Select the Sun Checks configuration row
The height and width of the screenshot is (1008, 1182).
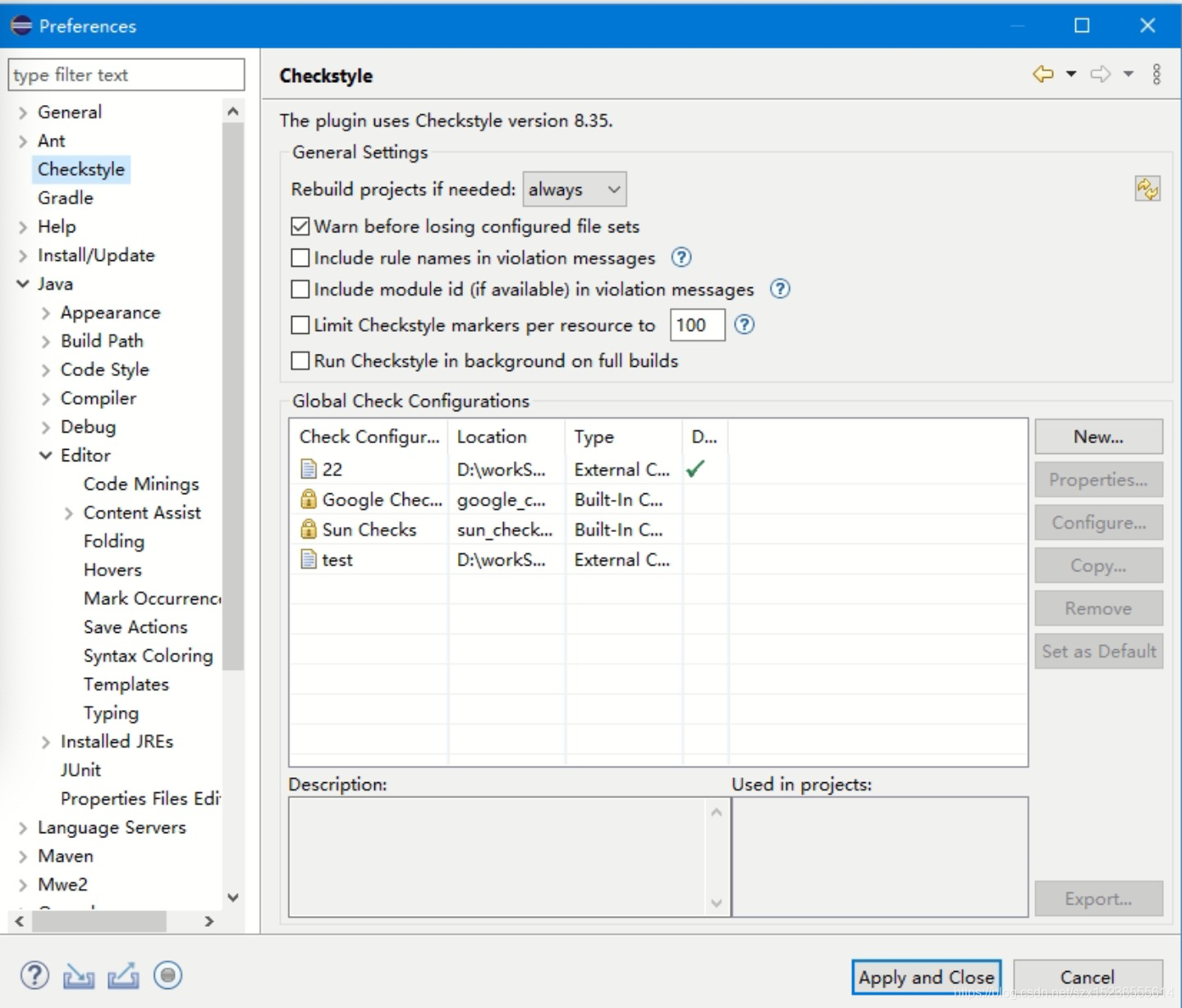pos(369,529)
